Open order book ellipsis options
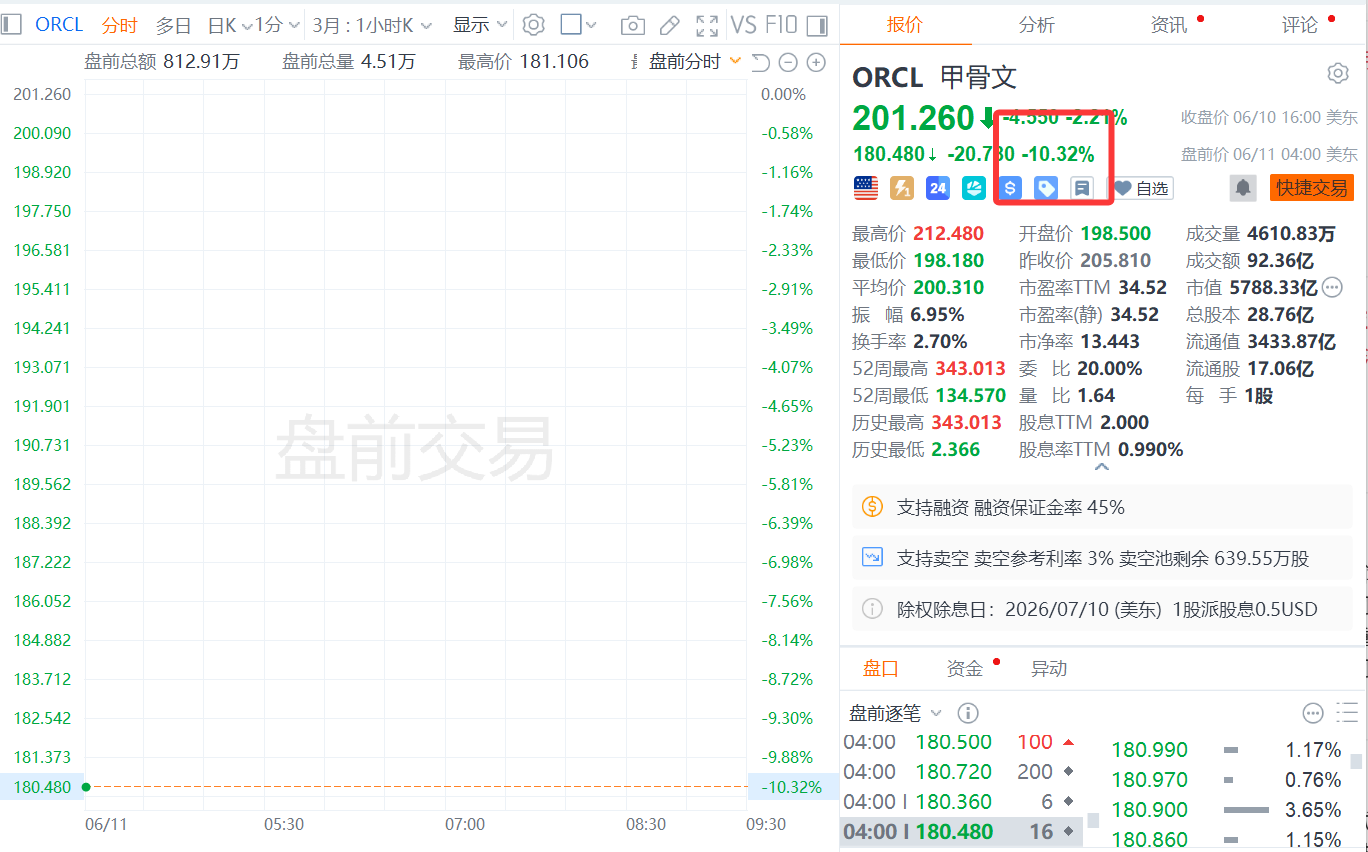 (1313, 713)
